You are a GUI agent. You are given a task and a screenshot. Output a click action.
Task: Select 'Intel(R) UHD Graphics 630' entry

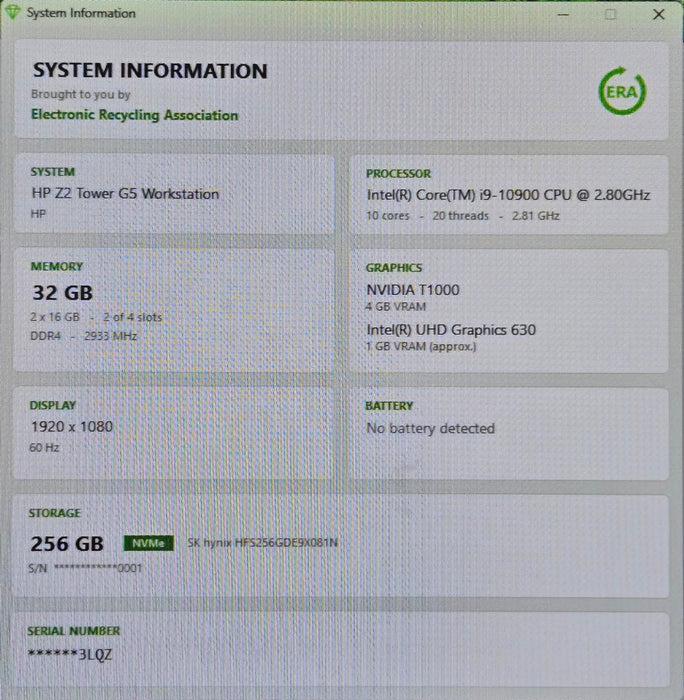pyautogui.click(x=451, y=330)
